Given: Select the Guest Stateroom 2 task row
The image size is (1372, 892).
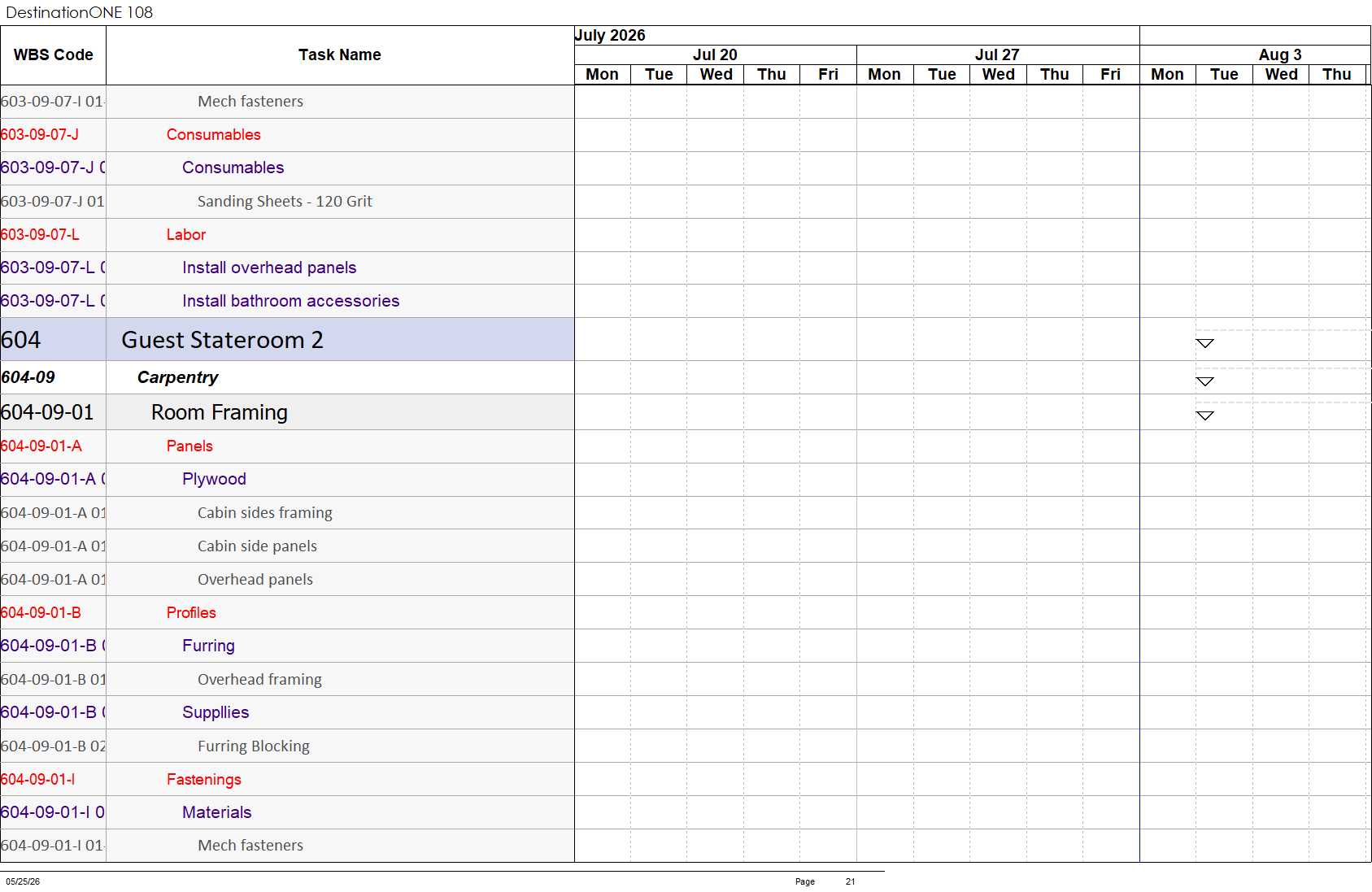Looking at the screenshot, I should tap(340, 340).
